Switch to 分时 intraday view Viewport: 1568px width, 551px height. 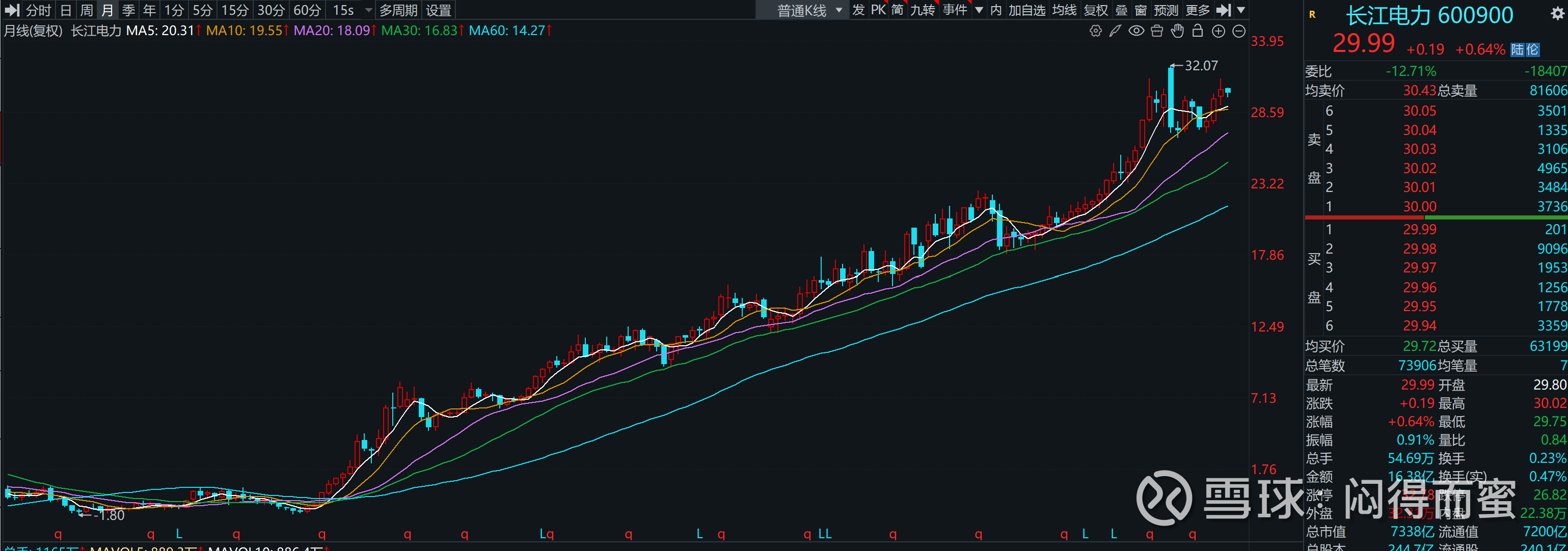tap(39, 10)
